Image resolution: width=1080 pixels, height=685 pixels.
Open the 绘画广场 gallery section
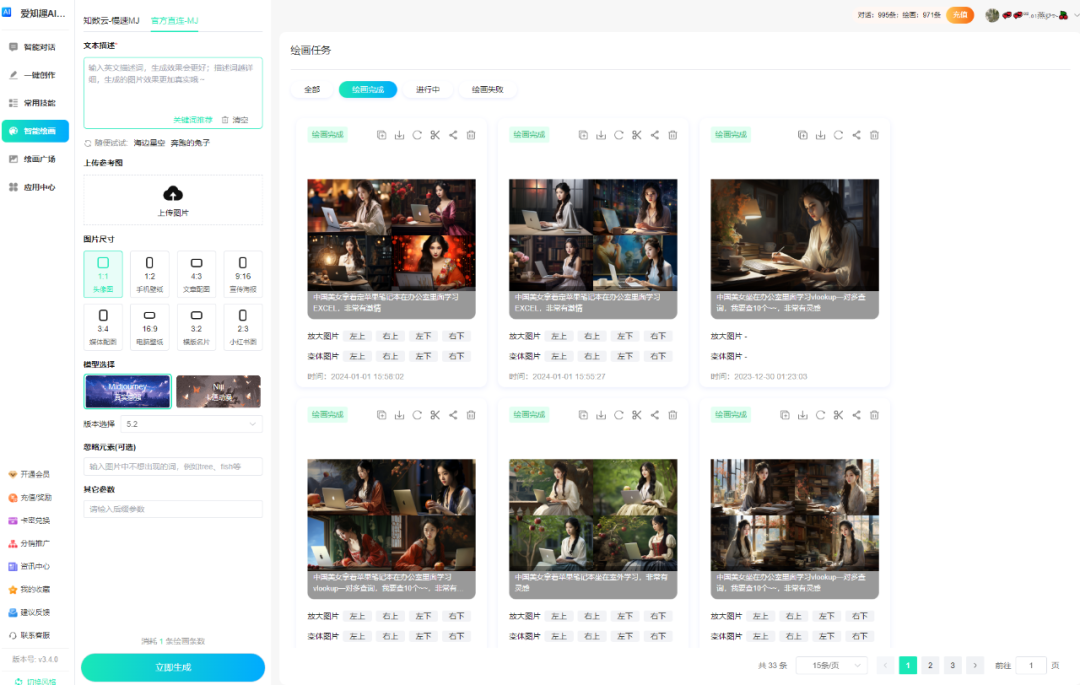tap(36, 158)
